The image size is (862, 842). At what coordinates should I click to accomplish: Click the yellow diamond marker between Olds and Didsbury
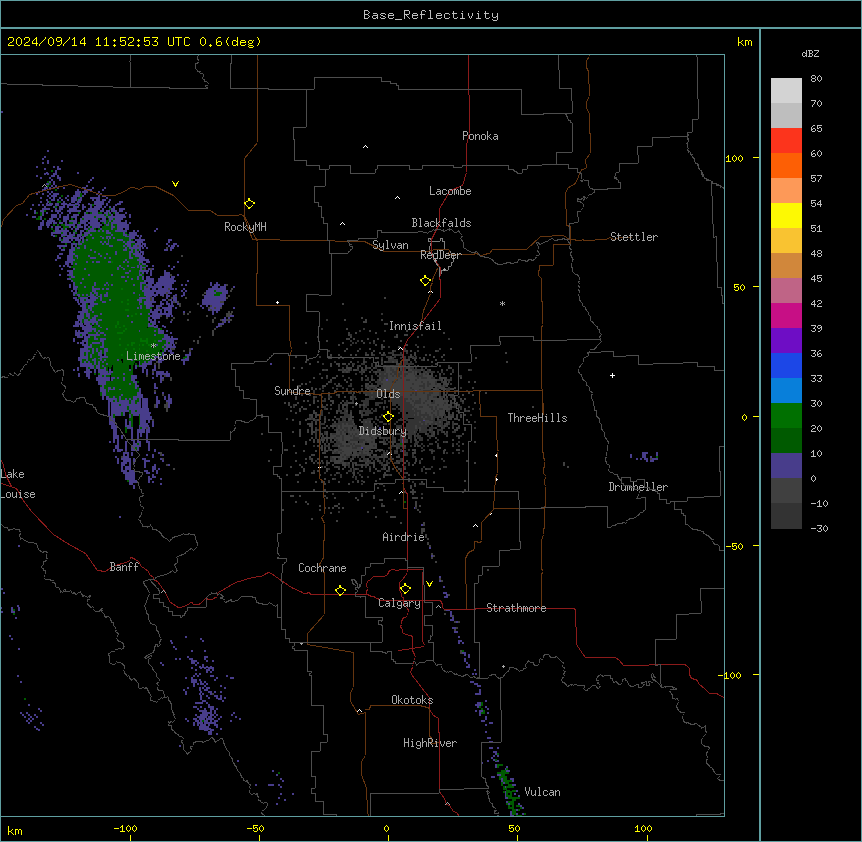pyautogui.click(x=389, y=417)
